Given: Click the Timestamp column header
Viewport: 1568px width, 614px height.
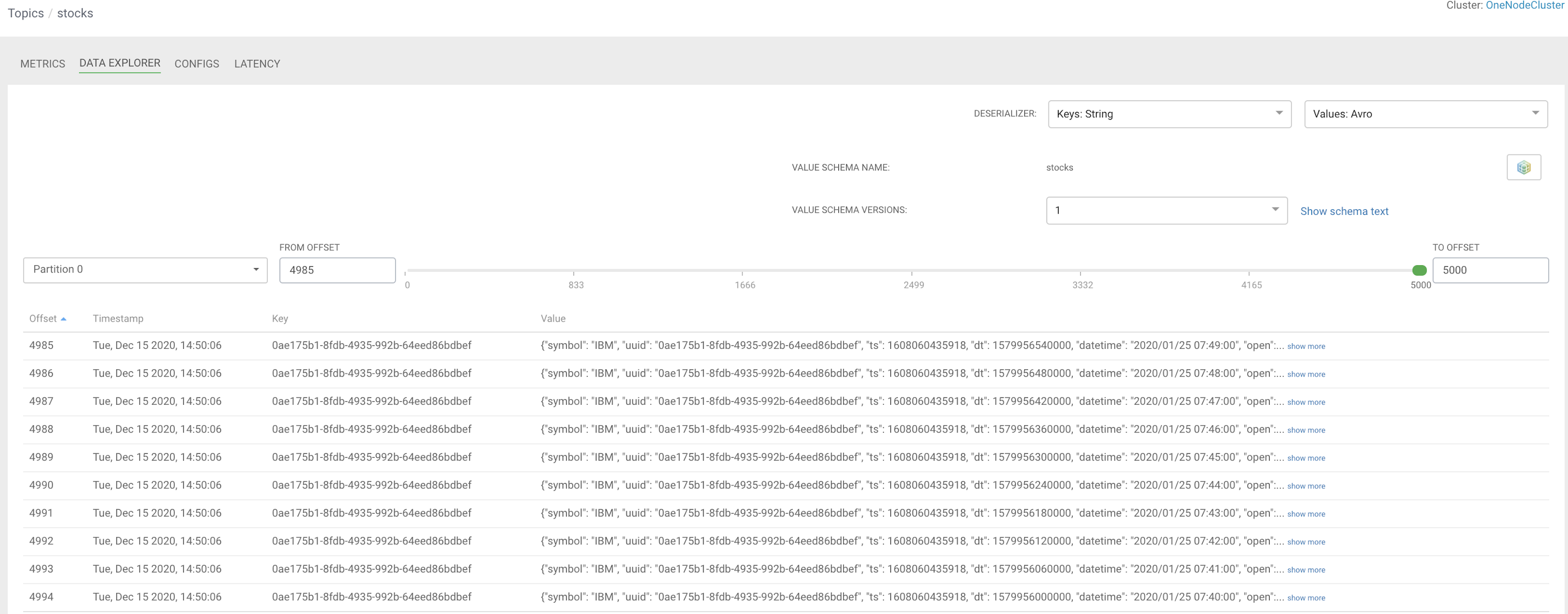Looking at the screenshot, I should 118,318.
